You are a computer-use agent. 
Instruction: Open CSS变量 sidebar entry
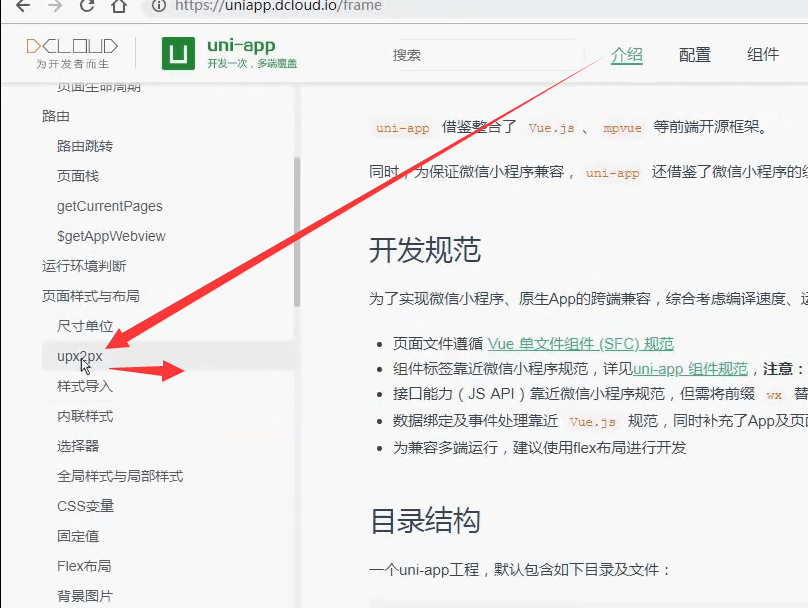click(86, 506)
